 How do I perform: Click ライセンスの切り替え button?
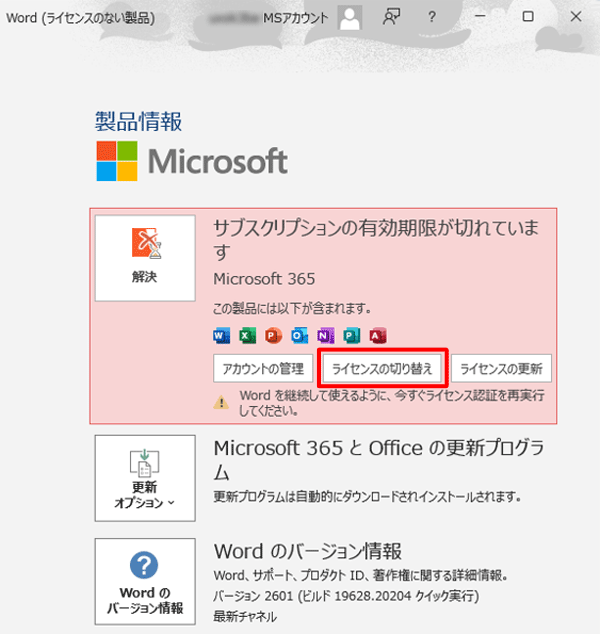click(x=382, y=369)
